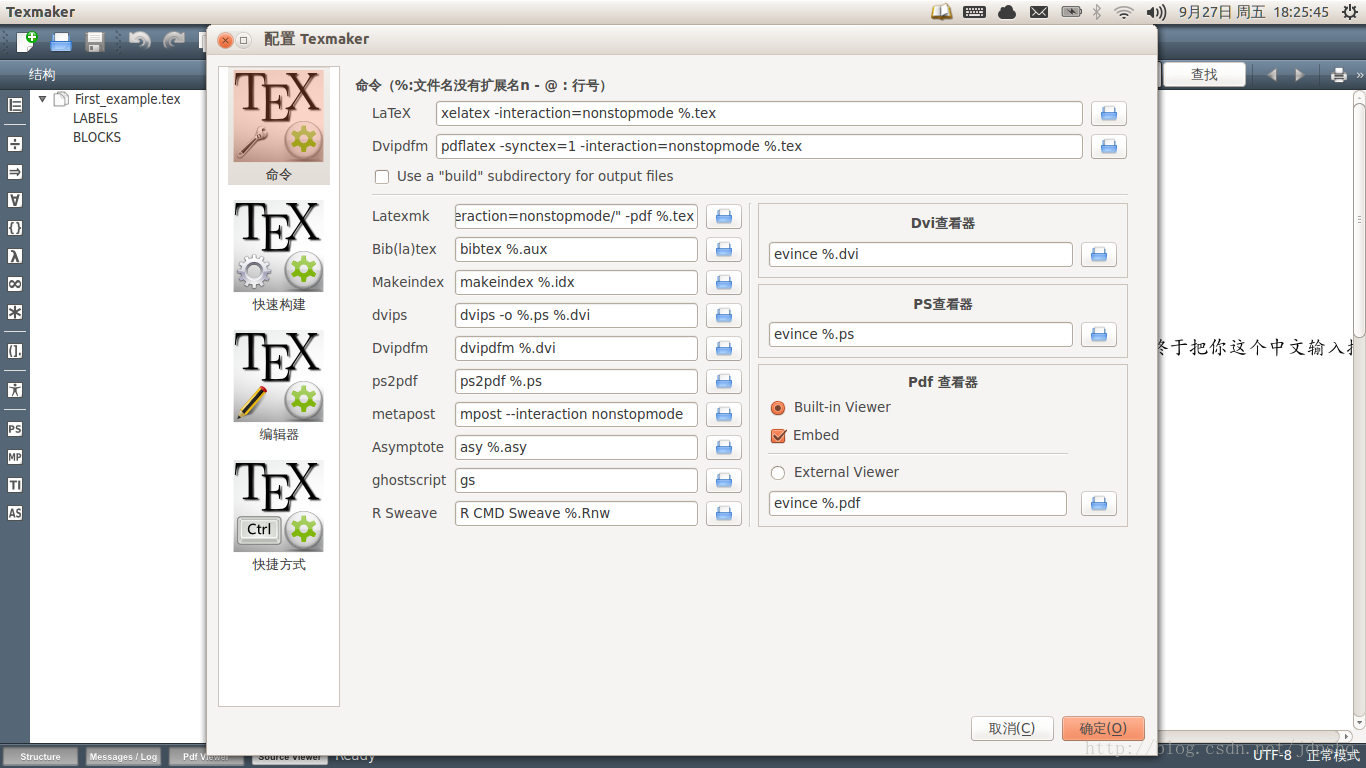Open the AS (Asymptote) commands panel

[x=15, y=513]
